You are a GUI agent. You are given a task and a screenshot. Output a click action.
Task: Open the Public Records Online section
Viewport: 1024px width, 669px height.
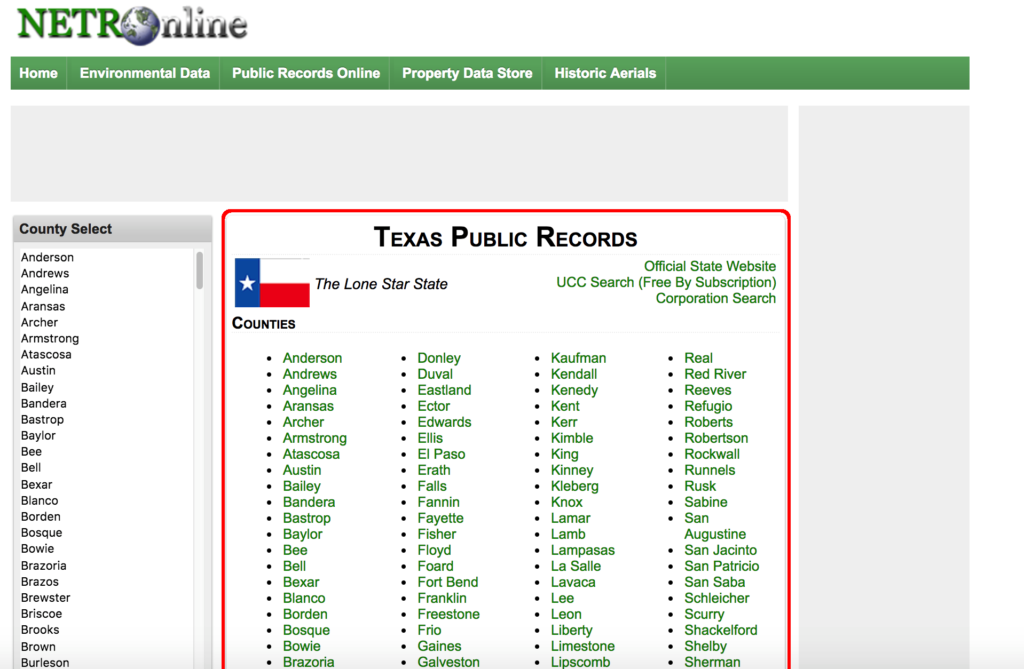pyautogui.click(x=305, y=73)
